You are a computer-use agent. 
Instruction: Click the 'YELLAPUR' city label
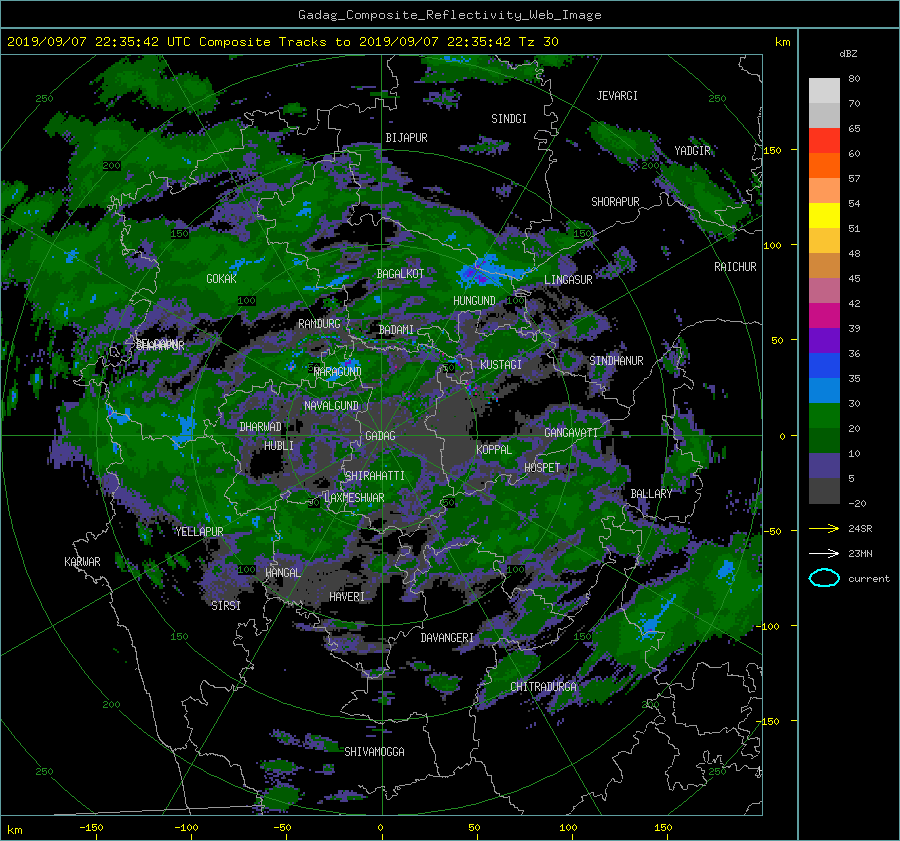tap(199, 532)
